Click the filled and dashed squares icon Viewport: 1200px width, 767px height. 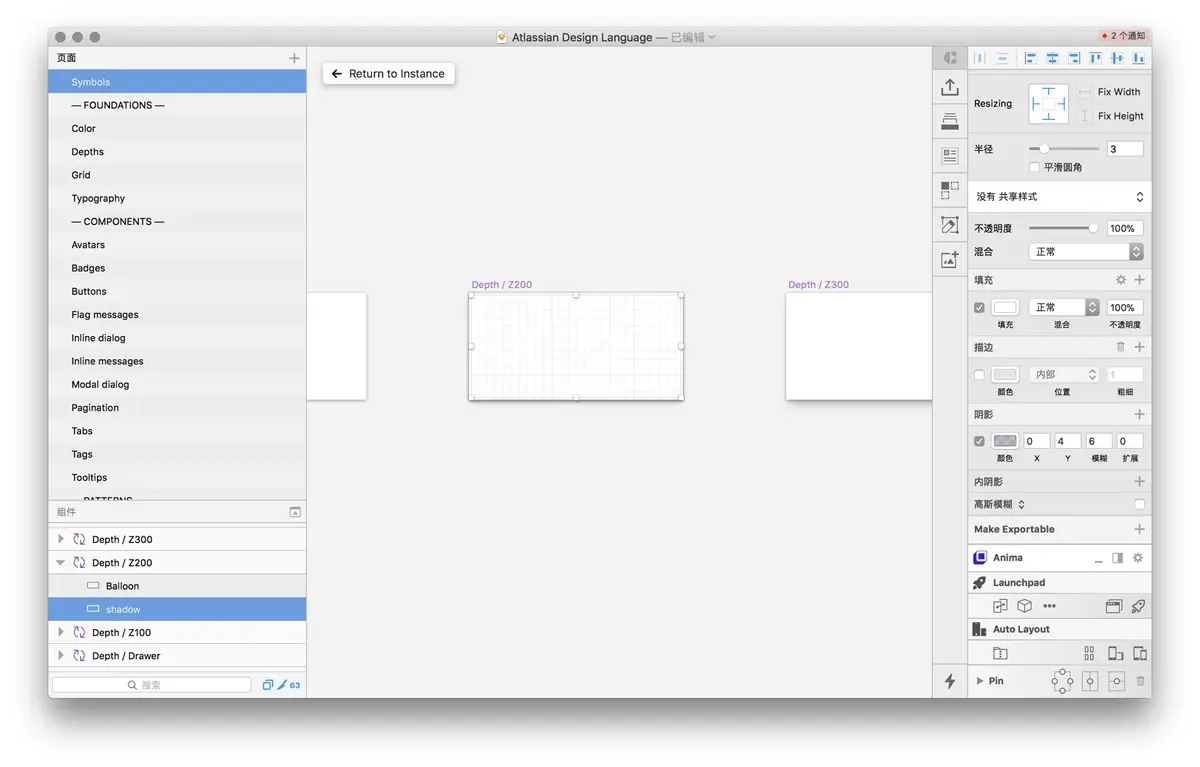pyautogui.click(x=950, y=190)
